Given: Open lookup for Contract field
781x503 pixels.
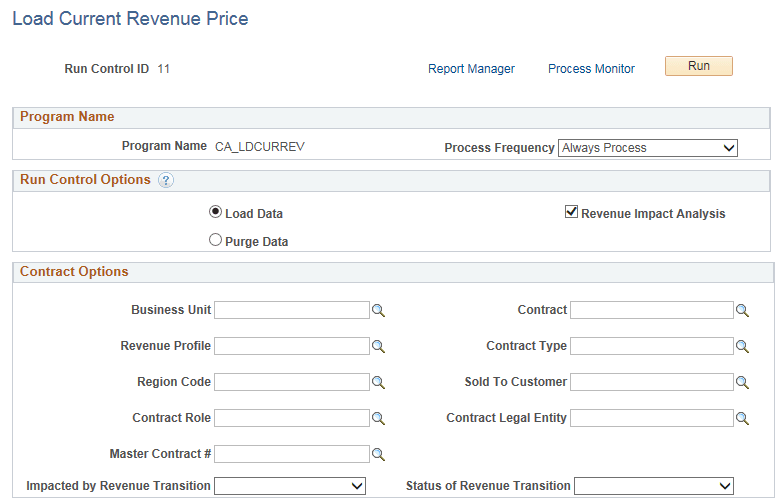Looking at the screenshot, I should 742,310.
